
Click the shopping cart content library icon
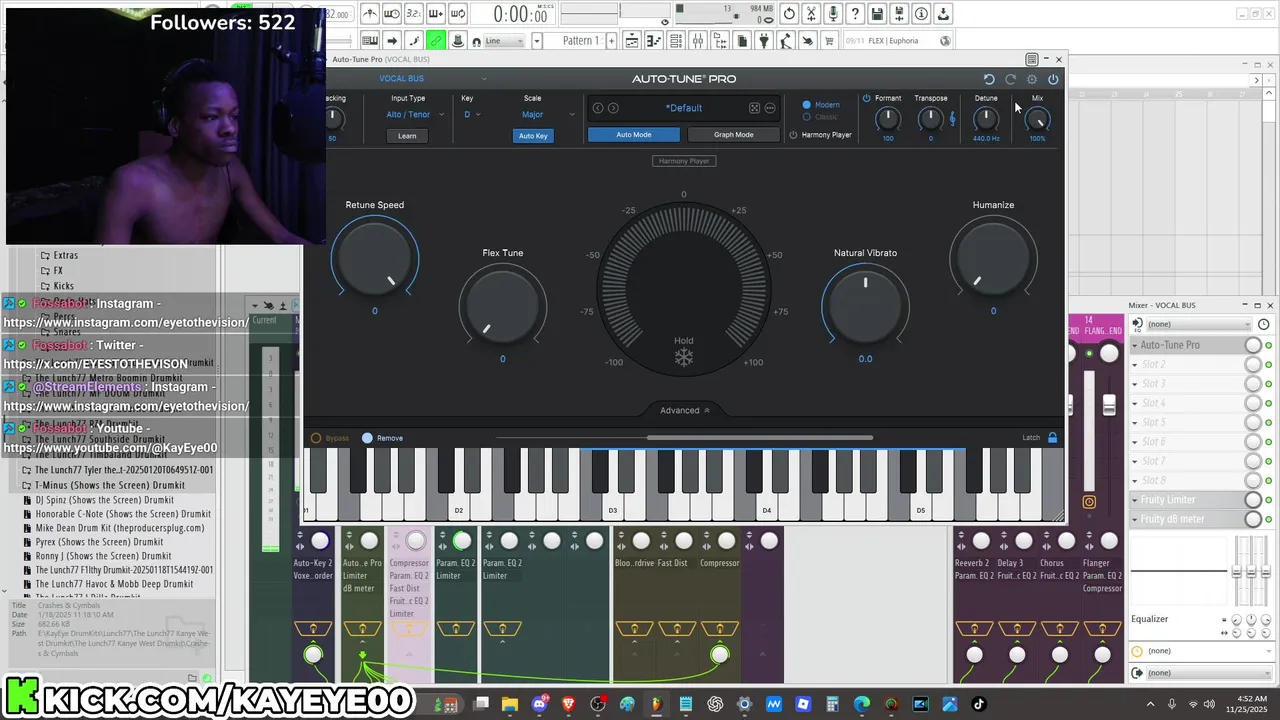coord(829,41)
